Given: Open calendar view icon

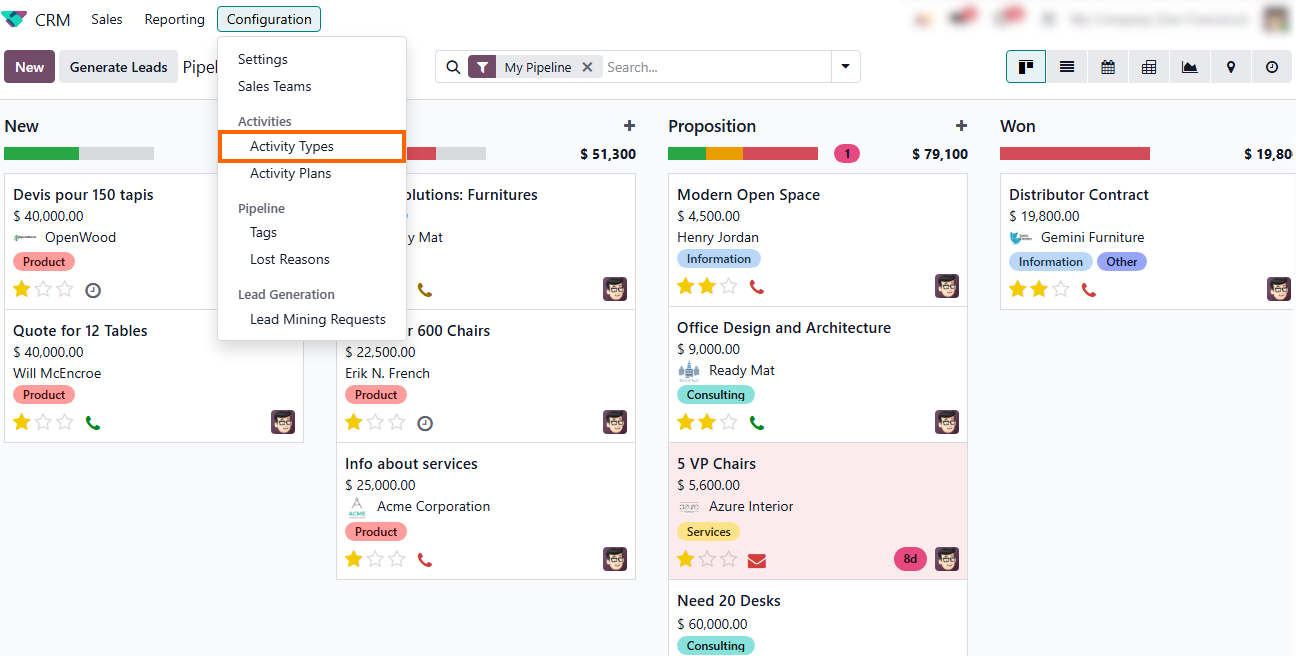Looking at the screenshot, I should 1108,67.
